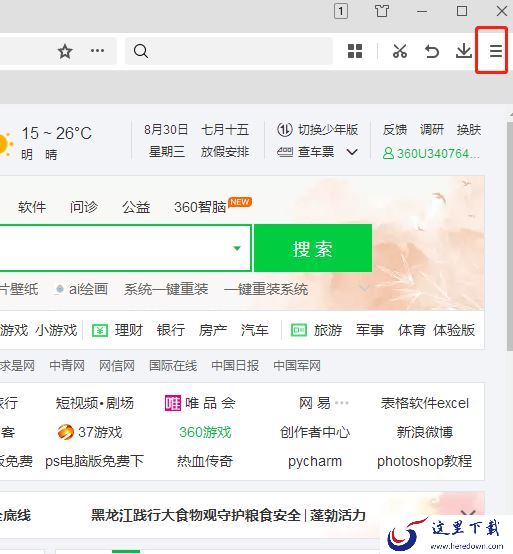Open the hamburger main menu
This screenshot has height=554, width=513.
[495, 51]
